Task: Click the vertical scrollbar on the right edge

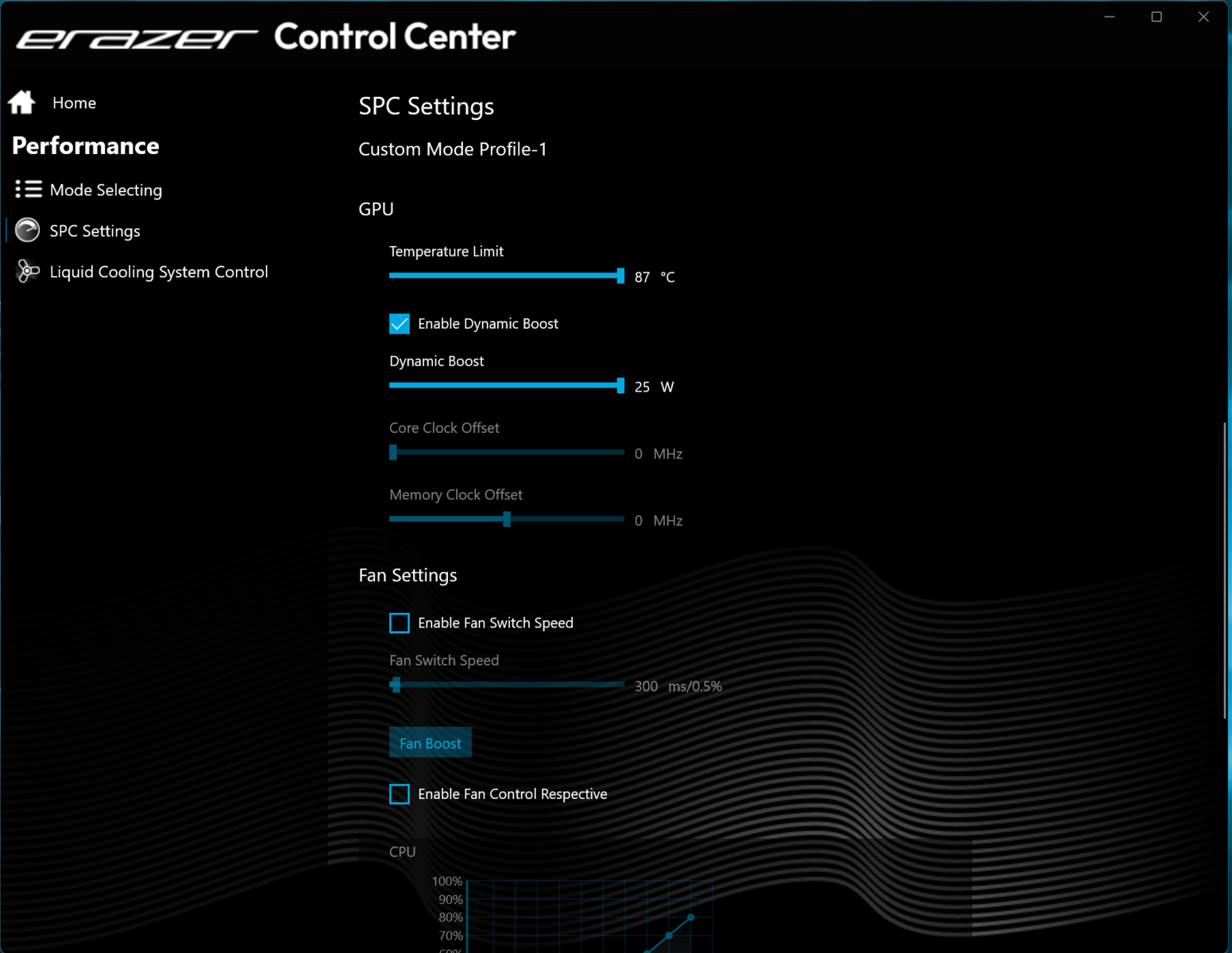Action: pos(1225,570)
